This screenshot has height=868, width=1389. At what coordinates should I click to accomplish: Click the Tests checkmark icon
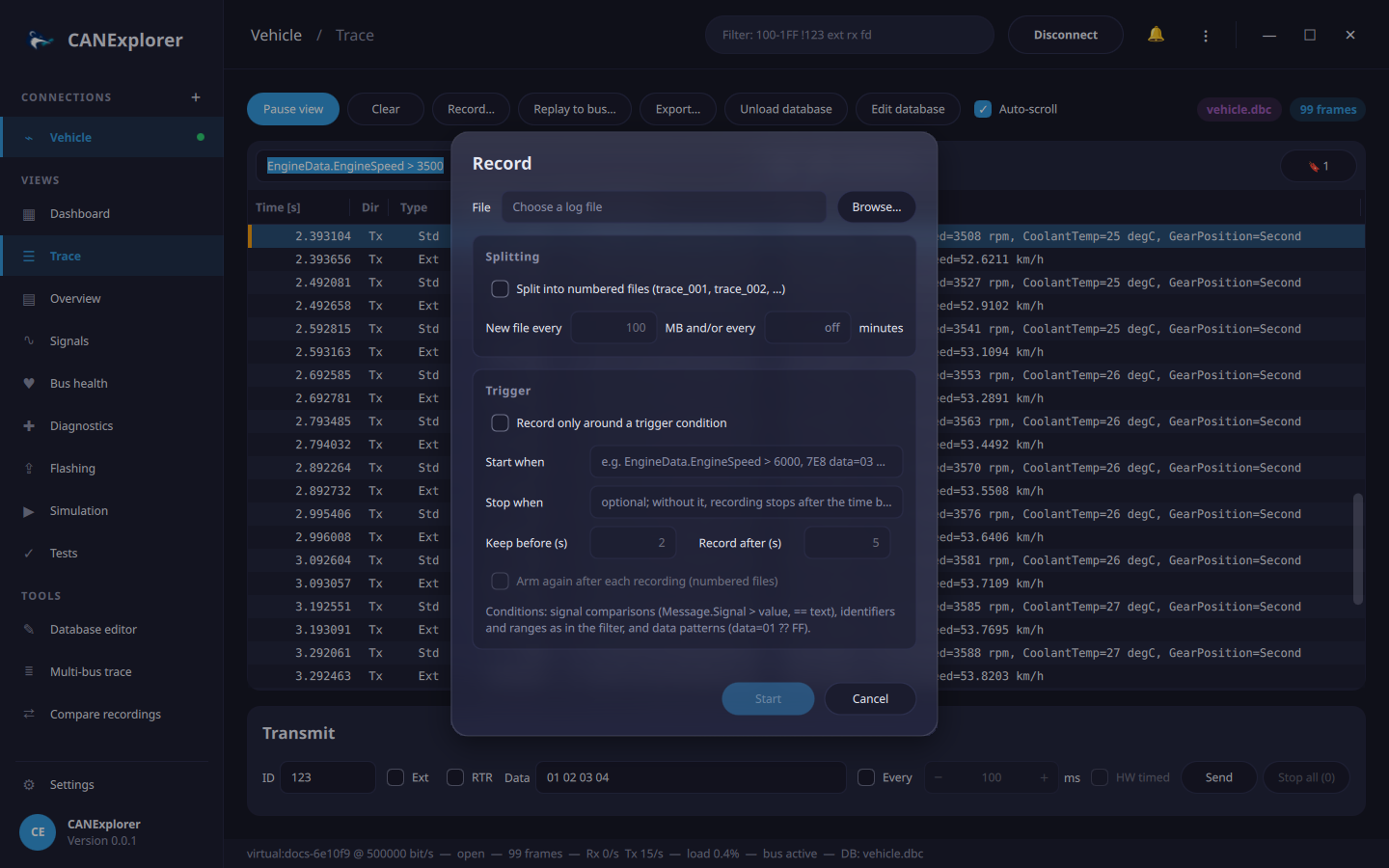[x=29, y=554]
